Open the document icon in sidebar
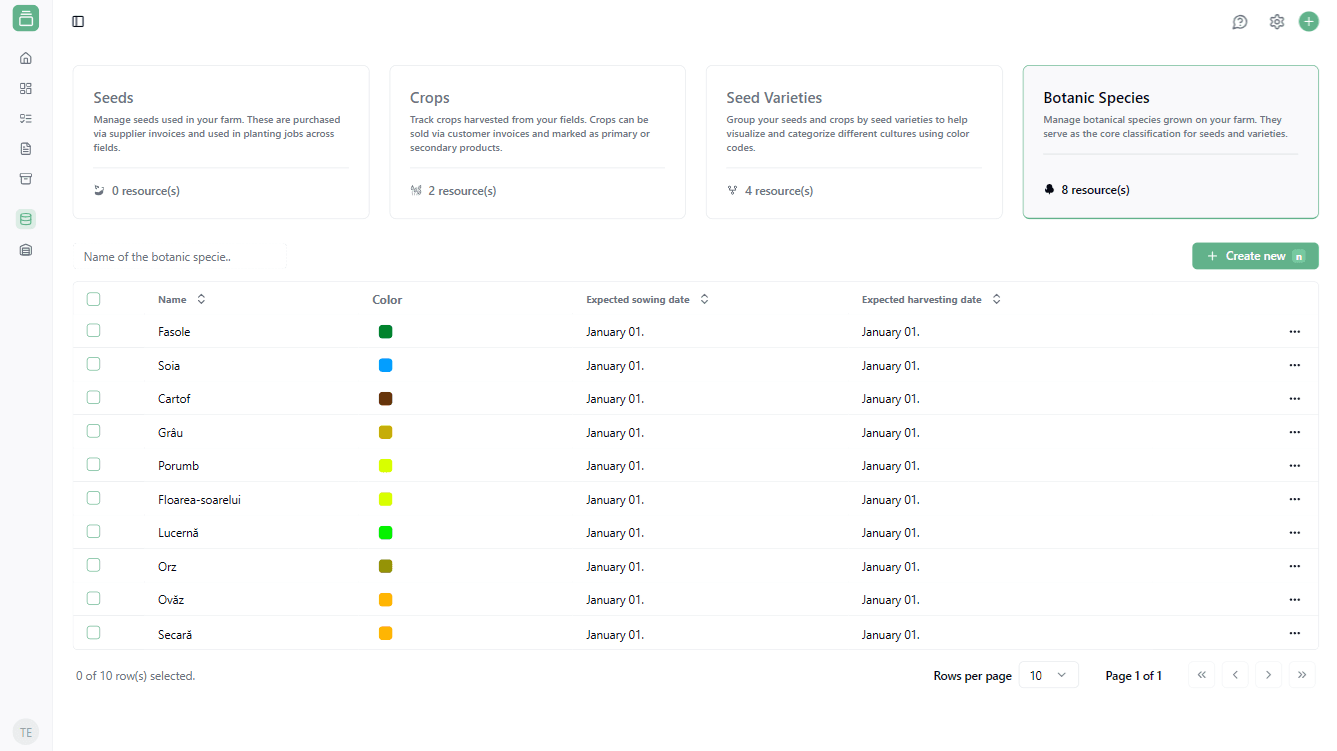 26,149
